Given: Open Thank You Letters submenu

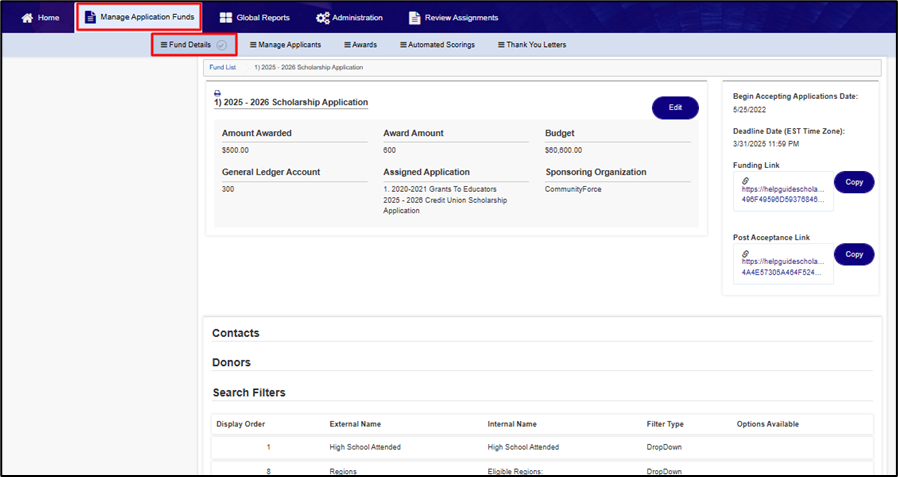Looking at the screenshot, I should (532, 45).
